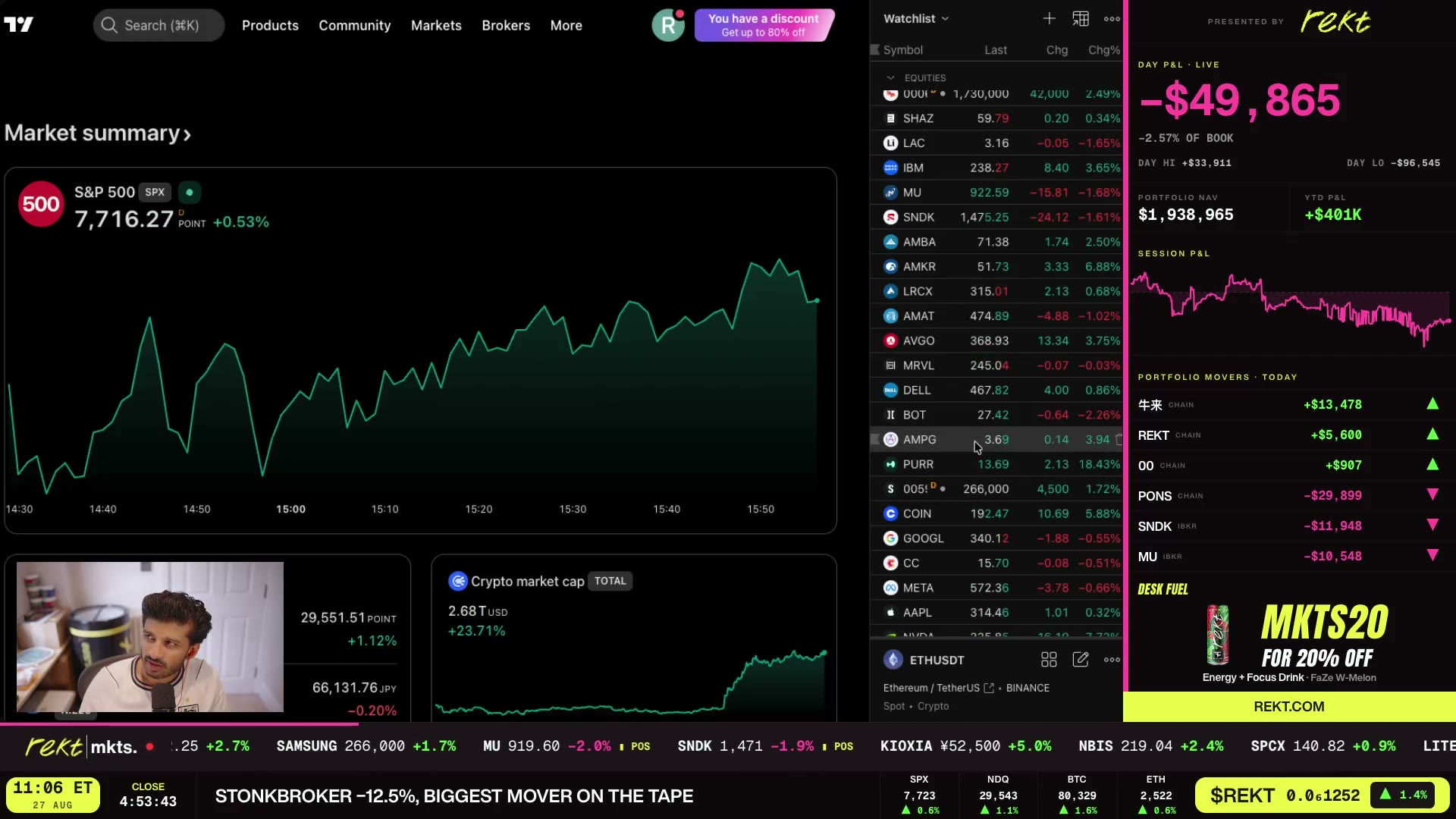Select the AVGO watchlist row
This screenshot has height=819, width=1456.
click(996, 341)
